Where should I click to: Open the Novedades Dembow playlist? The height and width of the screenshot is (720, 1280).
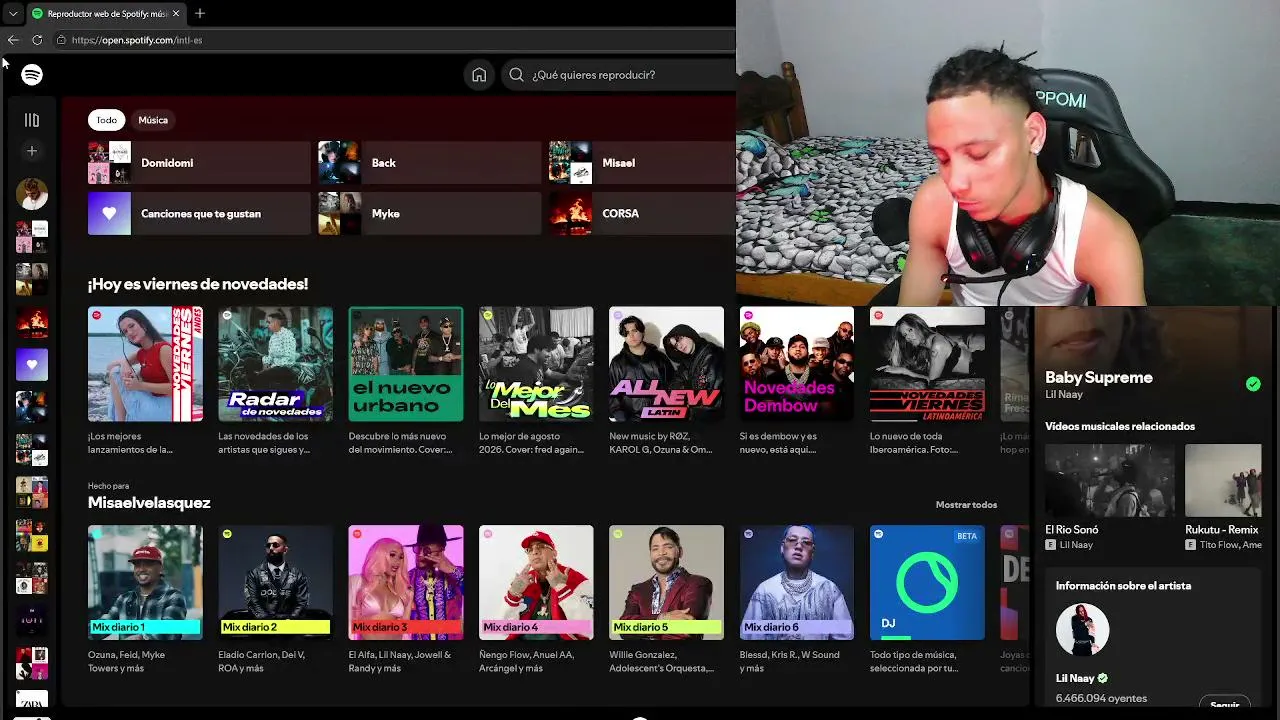coord(797,364)
